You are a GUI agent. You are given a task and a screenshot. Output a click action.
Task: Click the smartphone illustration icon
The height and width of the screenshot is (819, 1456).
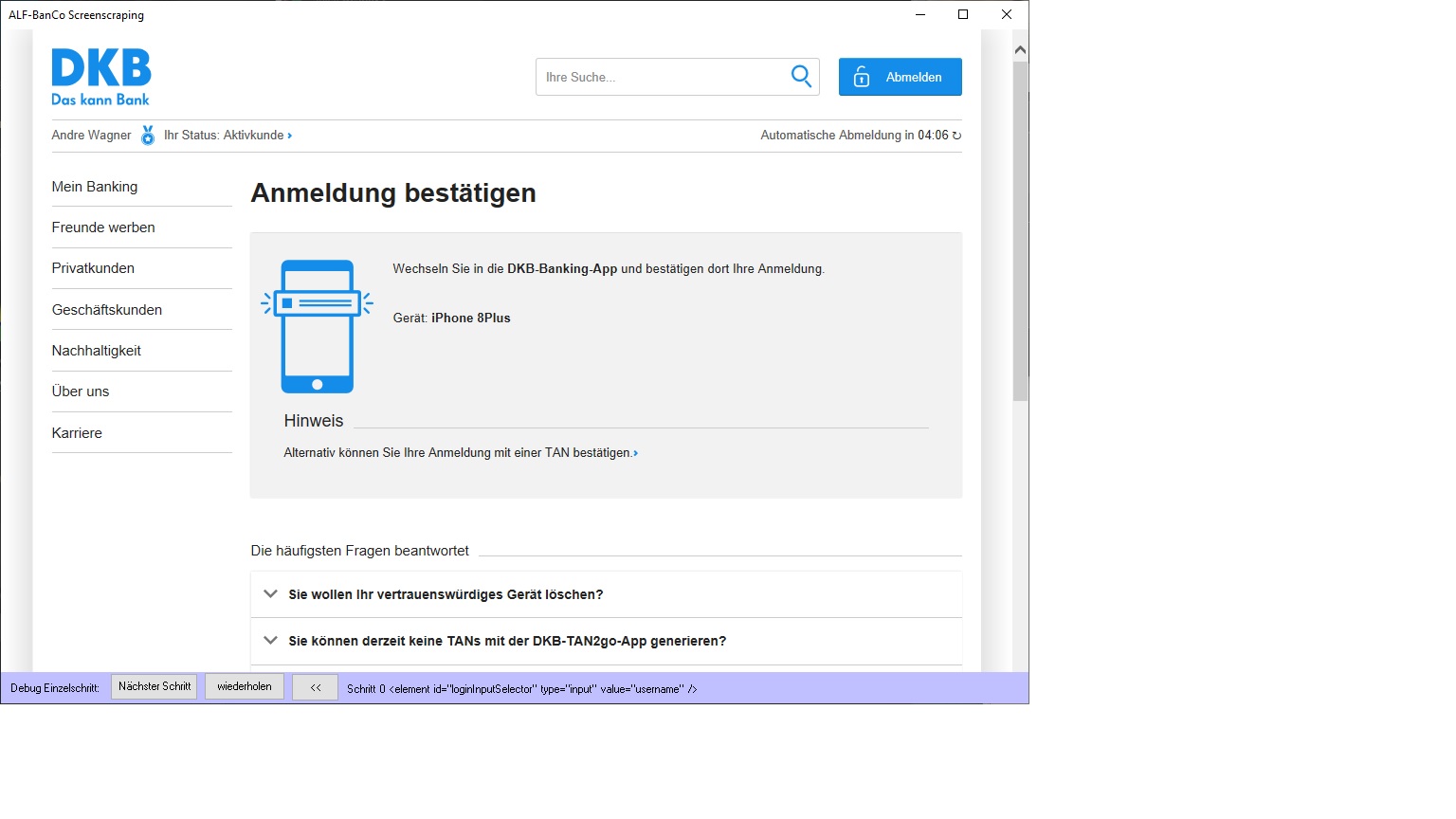click(x=318, y=326)
